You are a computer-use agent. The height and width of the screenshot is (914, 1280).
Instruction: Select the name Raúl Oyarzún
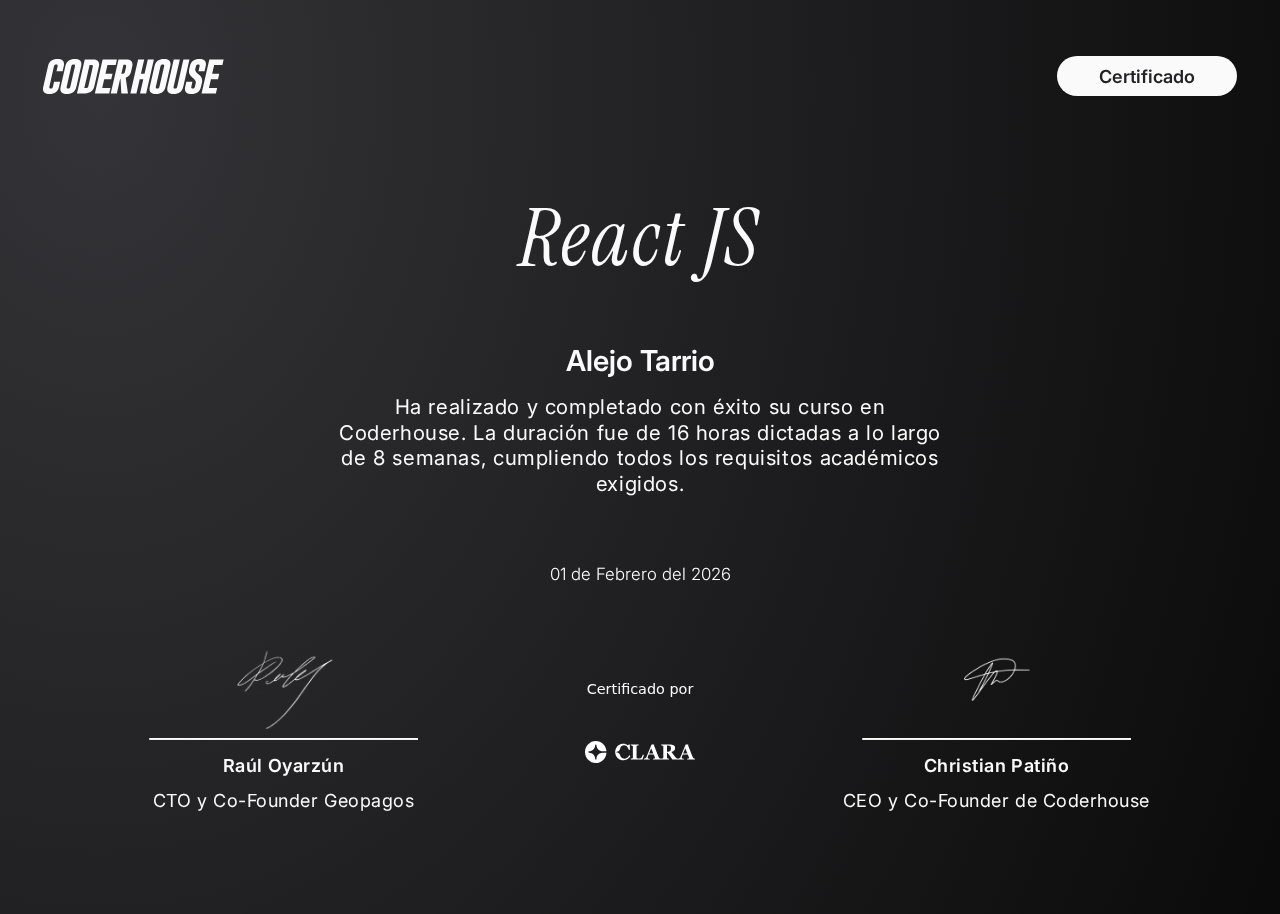[x=283, y=766]
